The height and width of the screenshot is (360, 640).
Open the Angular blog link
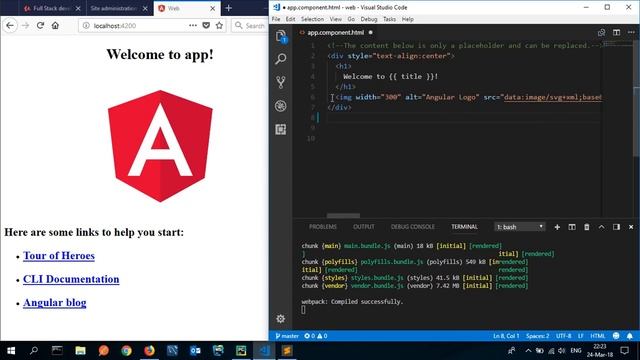[x=55, y=302]
